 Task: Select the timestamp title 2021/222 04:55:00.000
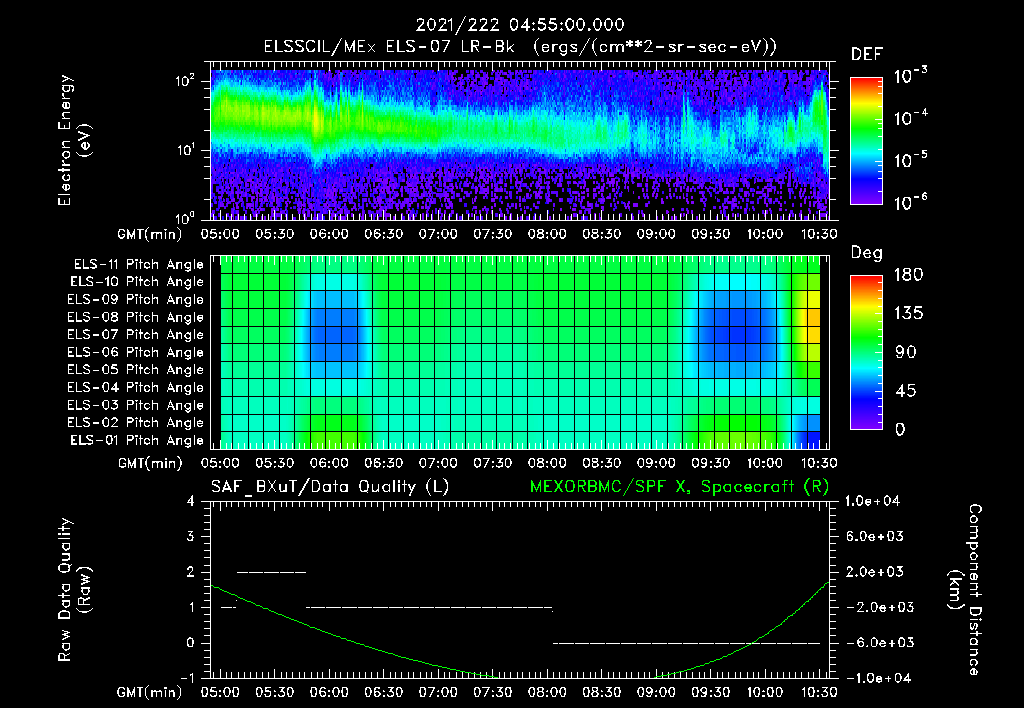[x=520, y=25]
